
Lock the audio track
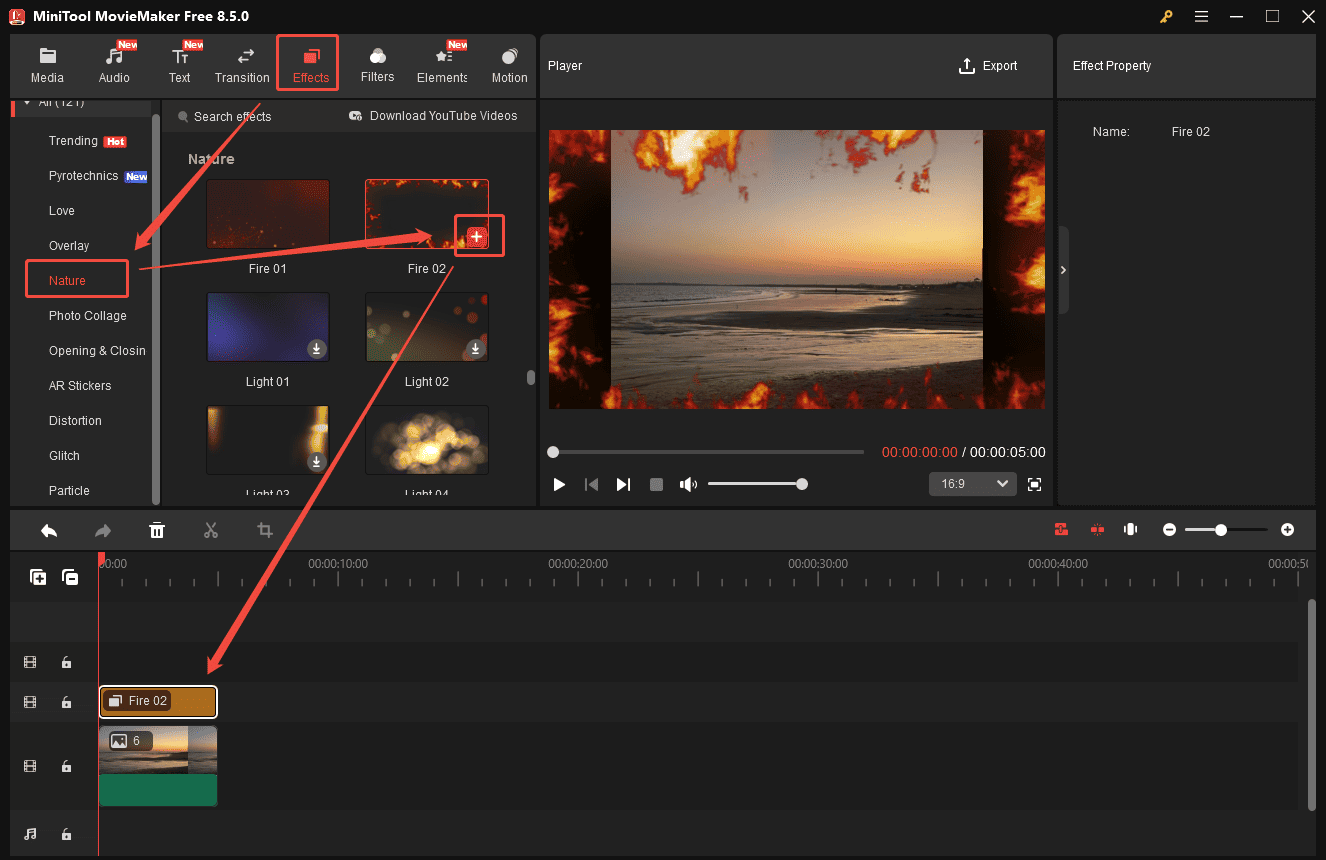coord(66,834)
